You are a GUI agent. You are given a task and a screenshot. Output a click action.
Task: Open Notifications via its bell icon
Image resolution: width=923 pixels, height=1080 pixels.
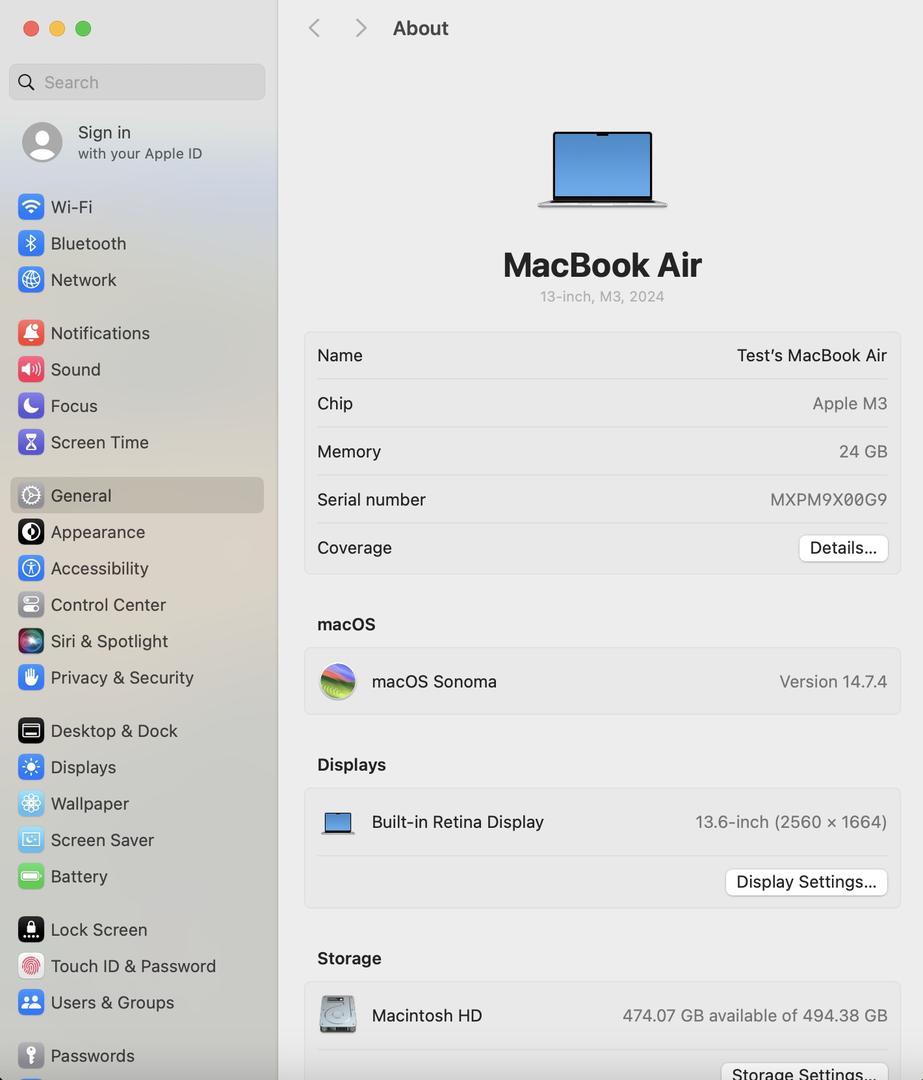tap(31, 333)
